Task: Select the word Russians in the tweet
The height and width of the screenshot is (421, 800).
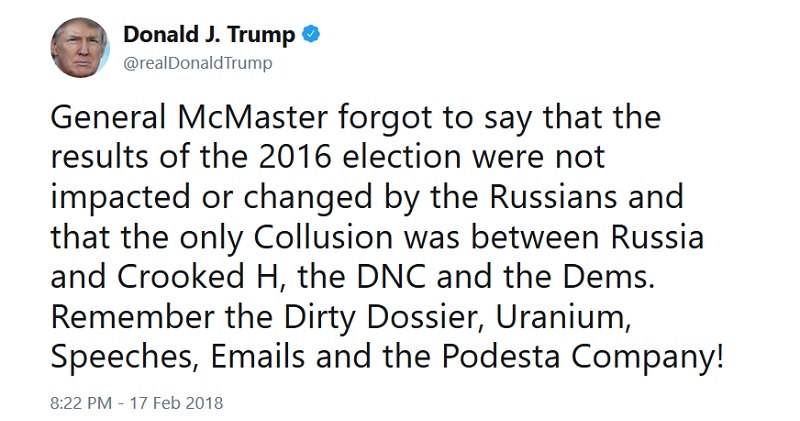Action: 553,197
